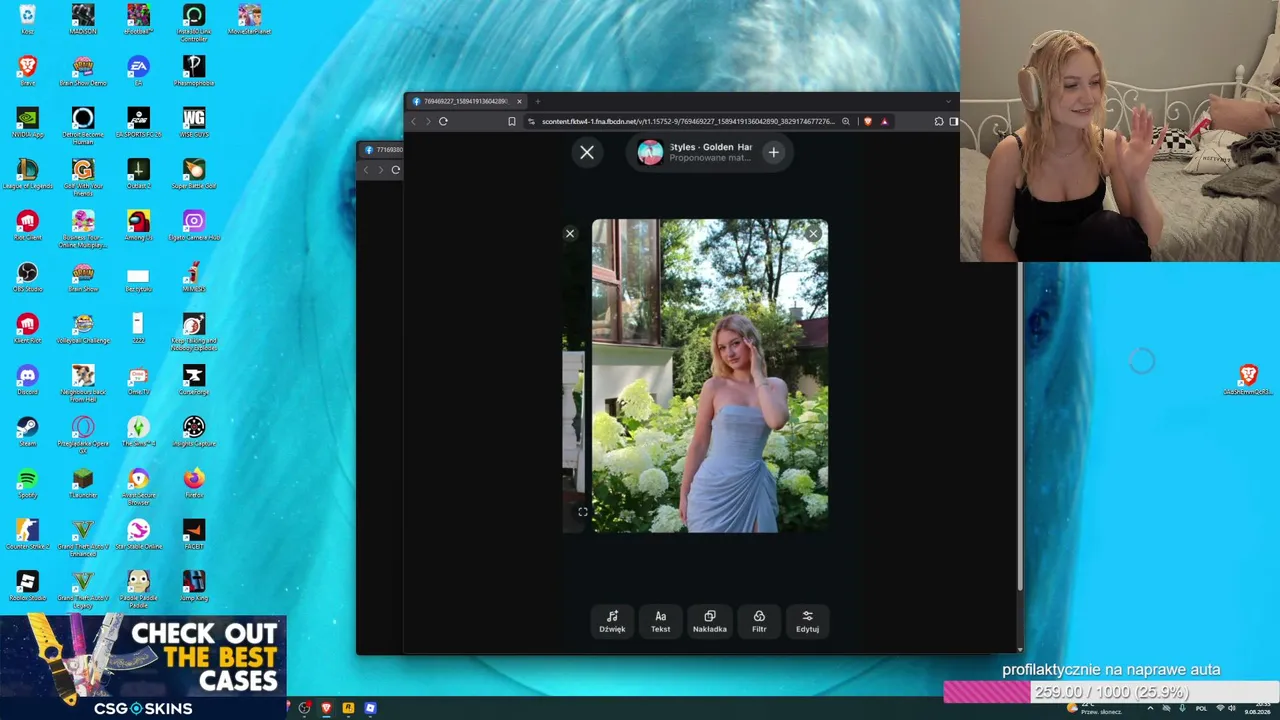Launch TLauncher Minecraft shortcut
Screen dimensions: 1280x720
click(83, 483)
